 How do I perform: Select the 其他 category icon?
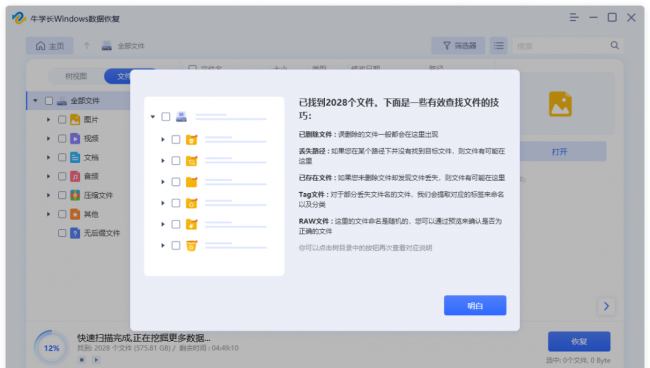click(x=75, y=214)
